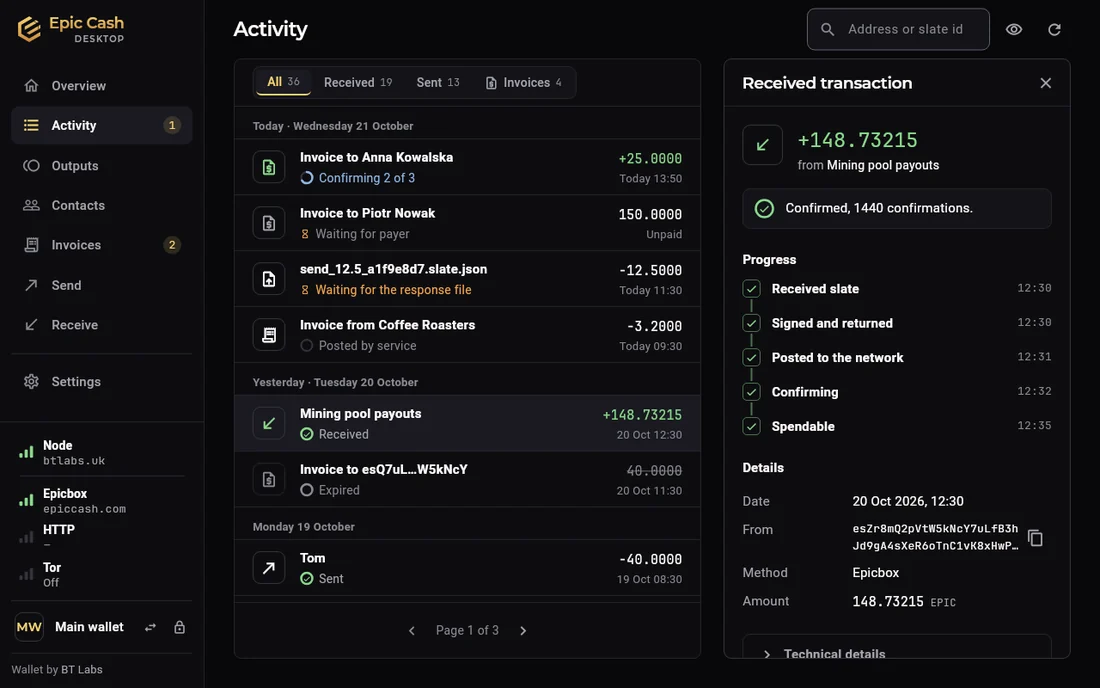Go to the next page of activity
The image size is (1100, 688).
tap(523, 630)
